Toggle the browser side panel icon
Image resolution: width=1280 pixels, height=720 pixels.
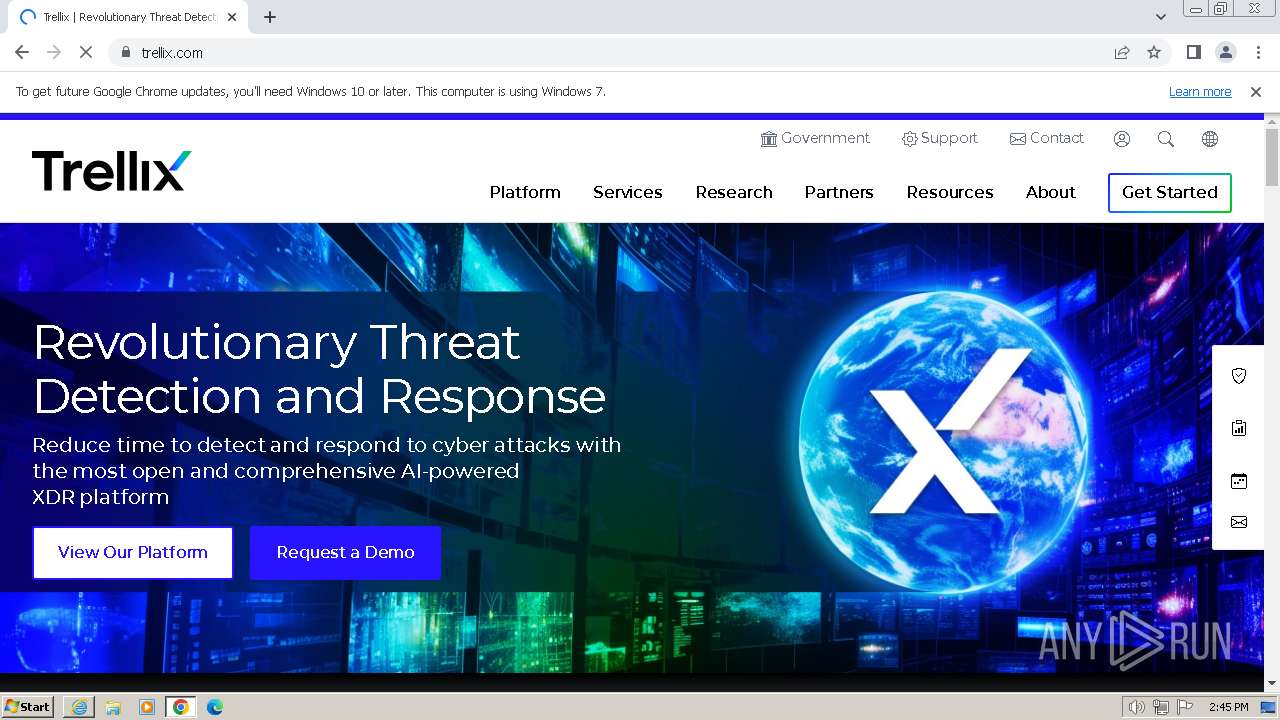(1194, 53)
